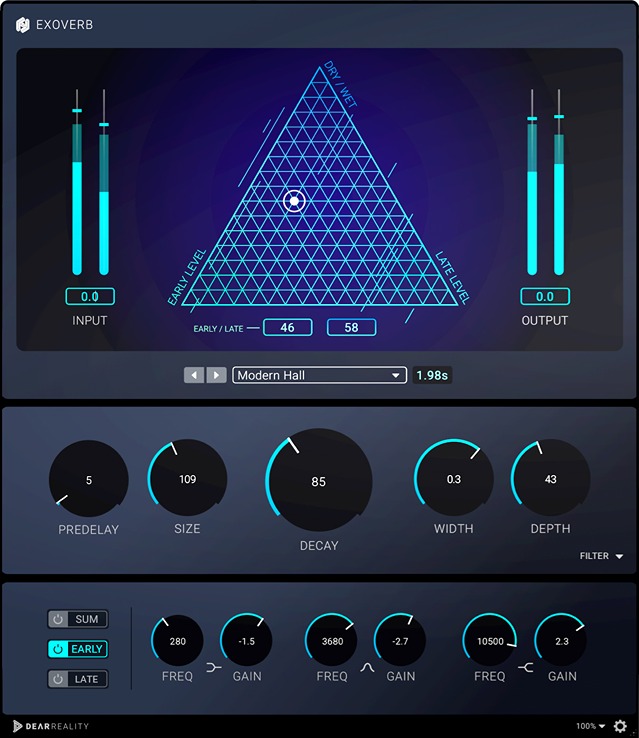Go to previous preset with left arrow
The image size is (639, 738).
point(194,375)
